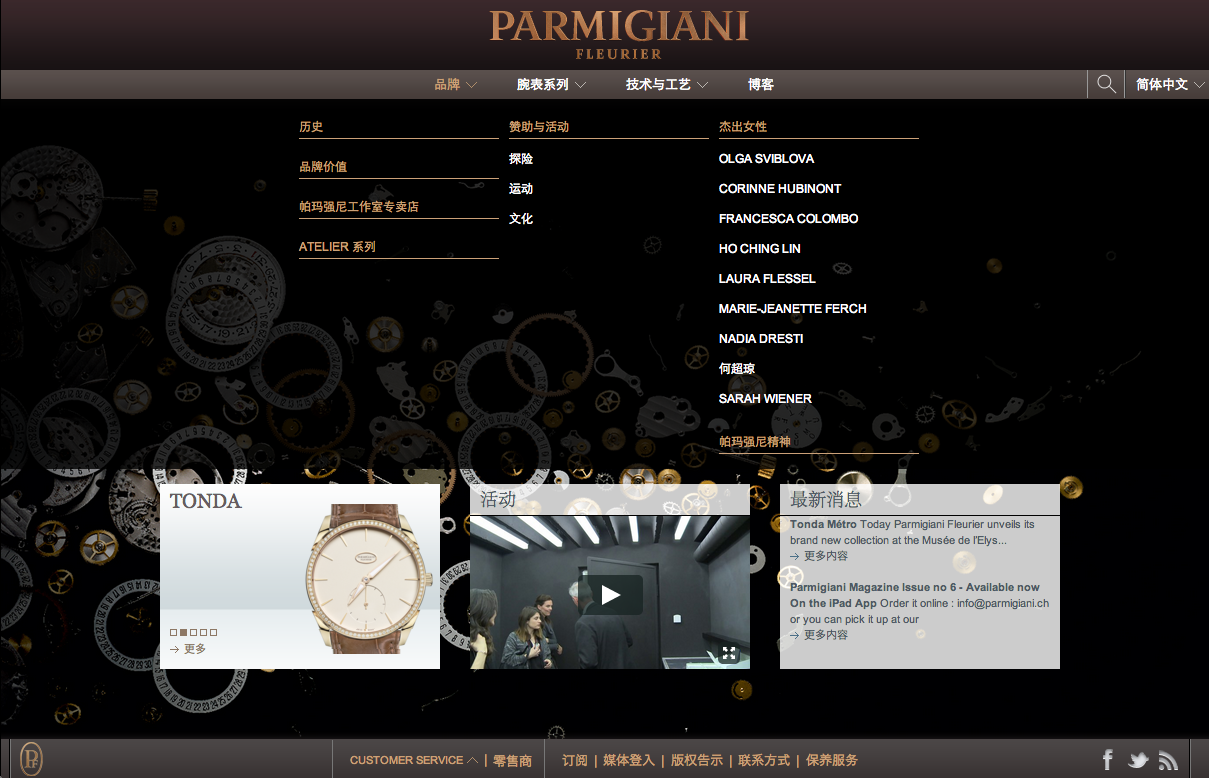Open the Twitter bird icon
1209x778 pixels.
tap(1138, 760)
